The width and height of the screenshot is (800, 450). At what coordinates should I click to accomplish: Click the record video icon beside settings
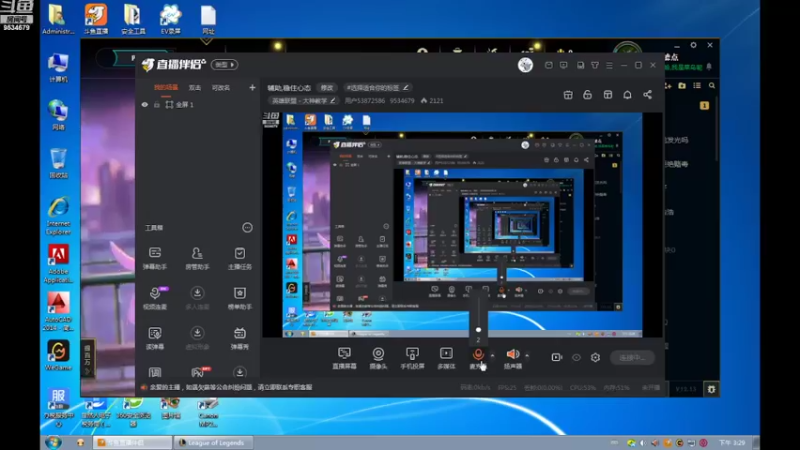tap(557, 358)
